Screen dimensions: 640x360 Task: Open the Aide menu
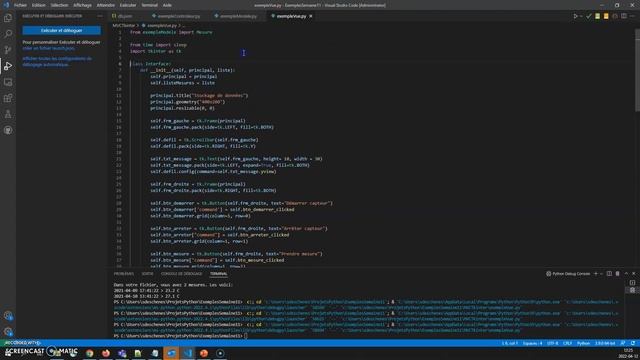pyautogui.click(x=167, y=5)
